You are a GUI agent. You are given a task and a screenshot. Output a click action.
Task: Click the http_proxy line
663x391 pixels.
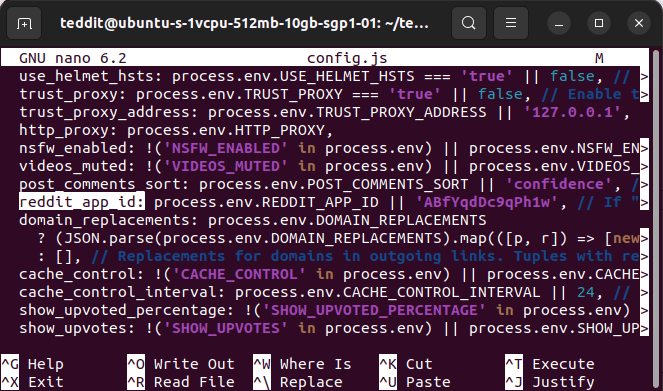point(176,130)
